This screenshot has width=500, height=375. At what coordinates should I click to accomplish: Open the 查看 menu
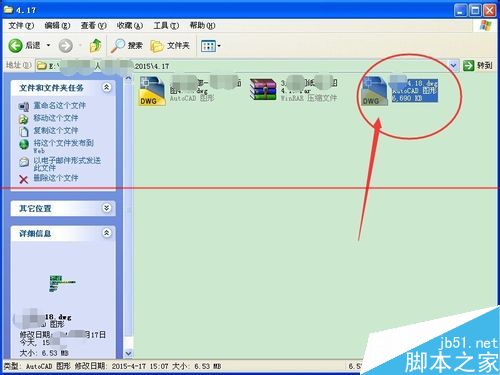[x=93, y=26]
